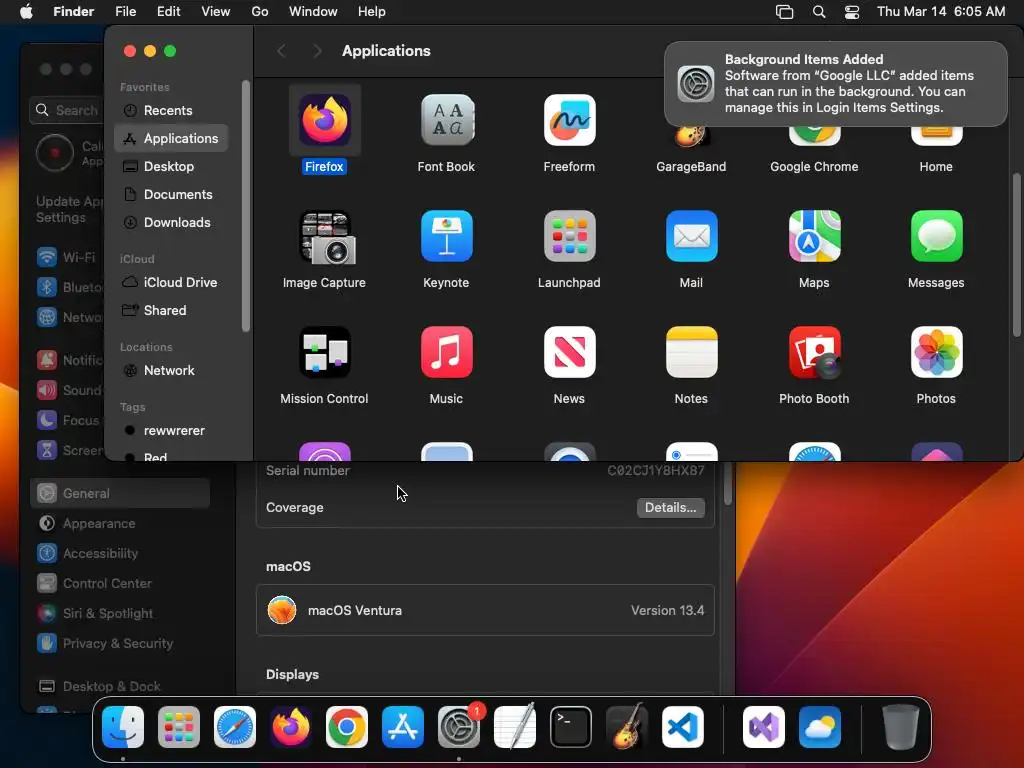Click the Finder forward navigation arrow

[x=317, y=51]
